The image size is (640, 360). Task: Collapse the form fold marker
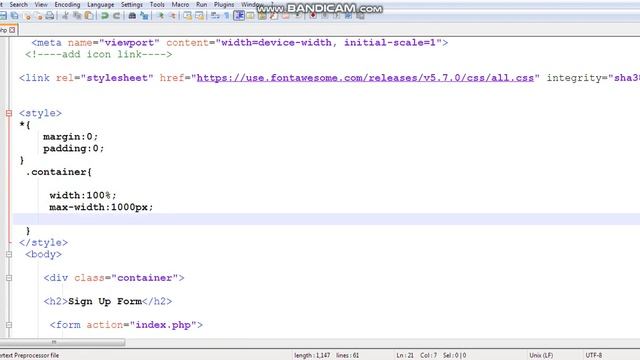pos(9,325)
